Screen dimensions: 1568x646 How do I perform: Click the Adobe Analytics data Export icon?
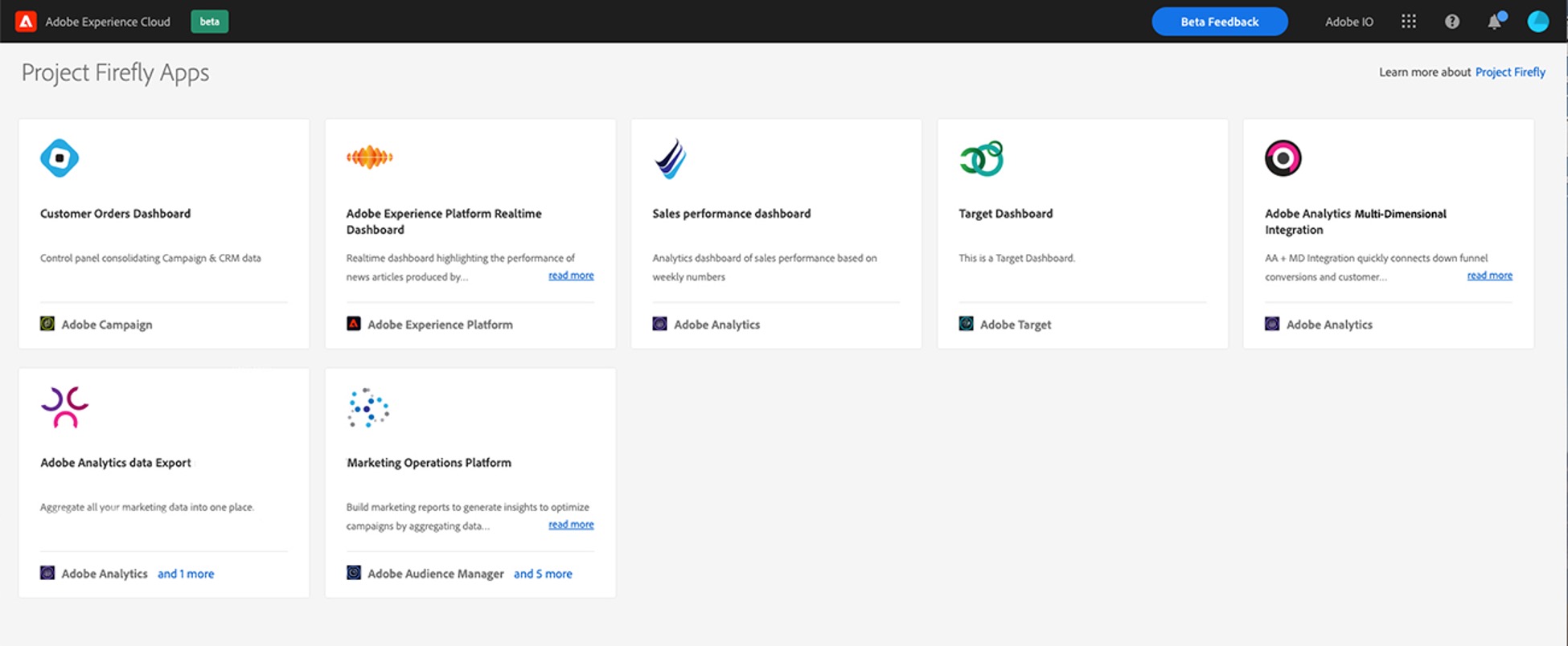pyautogui.click(x=64, y=407)
